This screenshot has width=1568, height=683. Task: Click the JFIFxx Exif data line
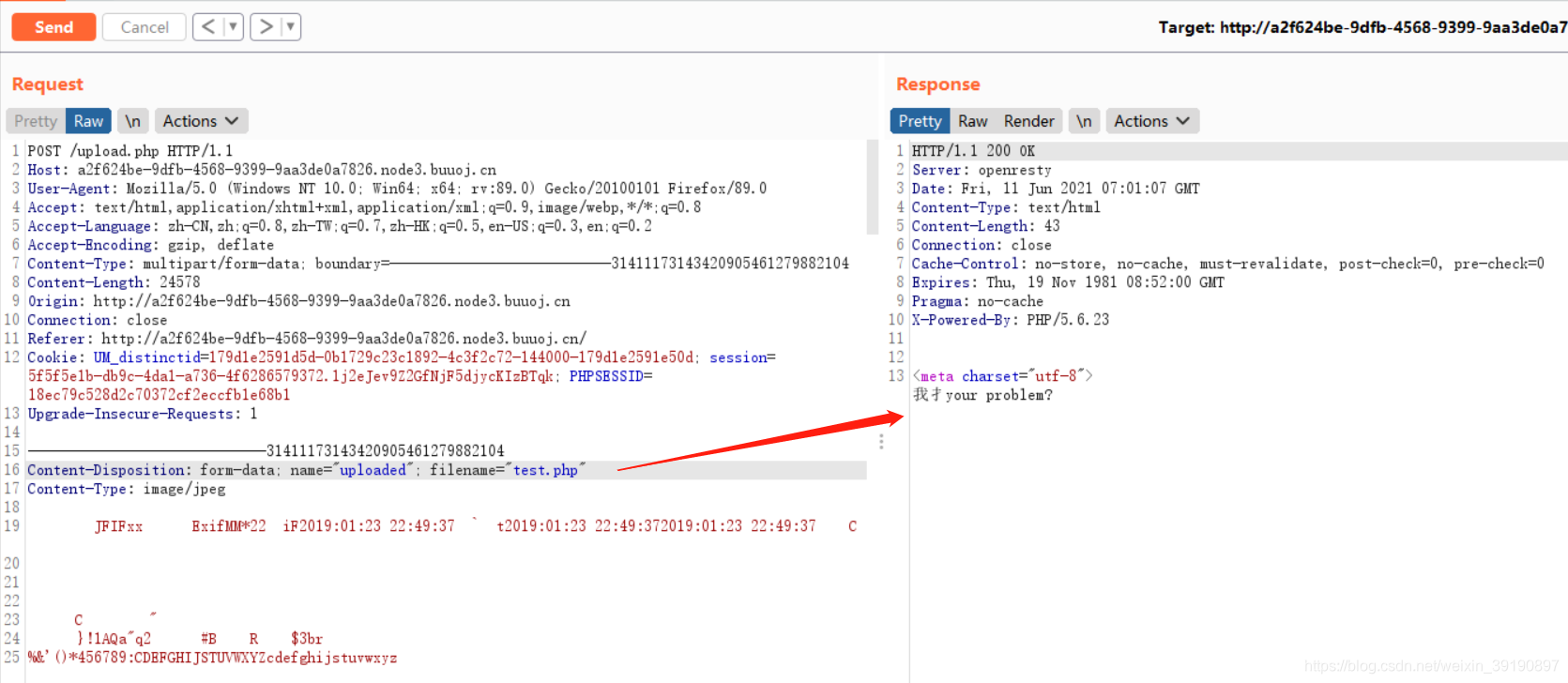(x=475, y=526)
